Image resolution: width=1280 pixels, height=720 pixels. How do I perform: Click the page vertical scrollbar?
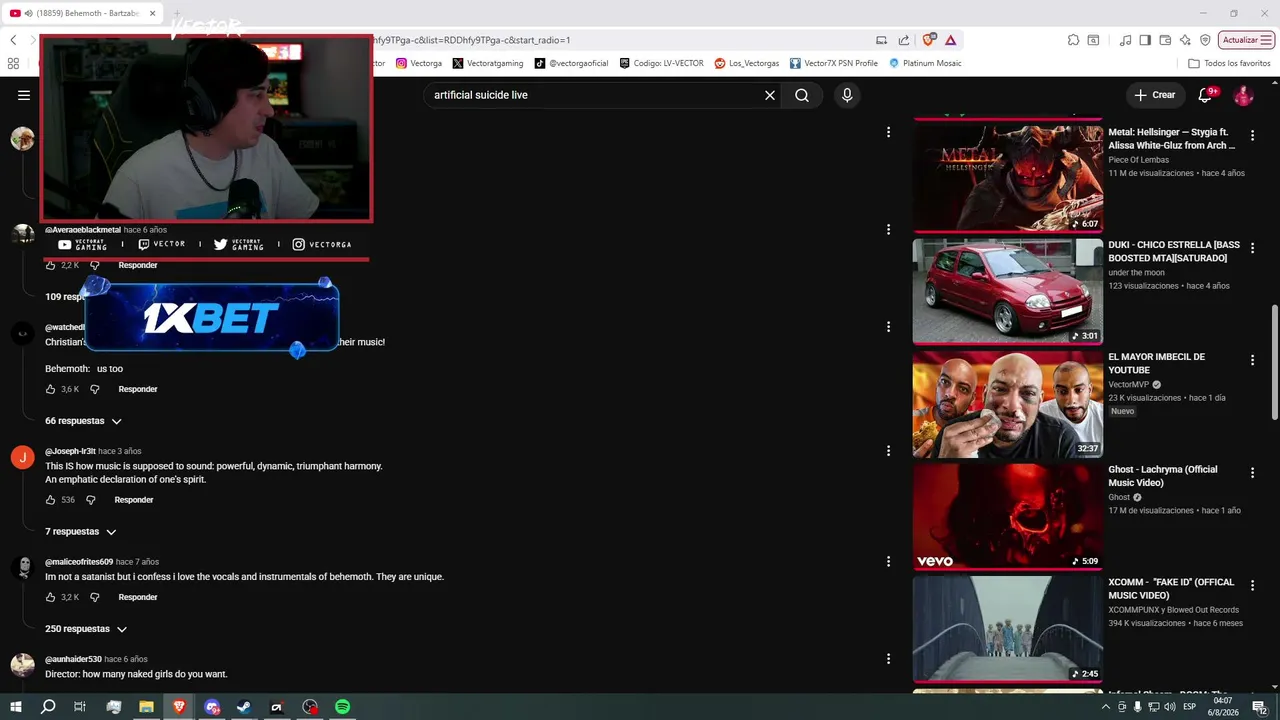tap(1274, 364)
